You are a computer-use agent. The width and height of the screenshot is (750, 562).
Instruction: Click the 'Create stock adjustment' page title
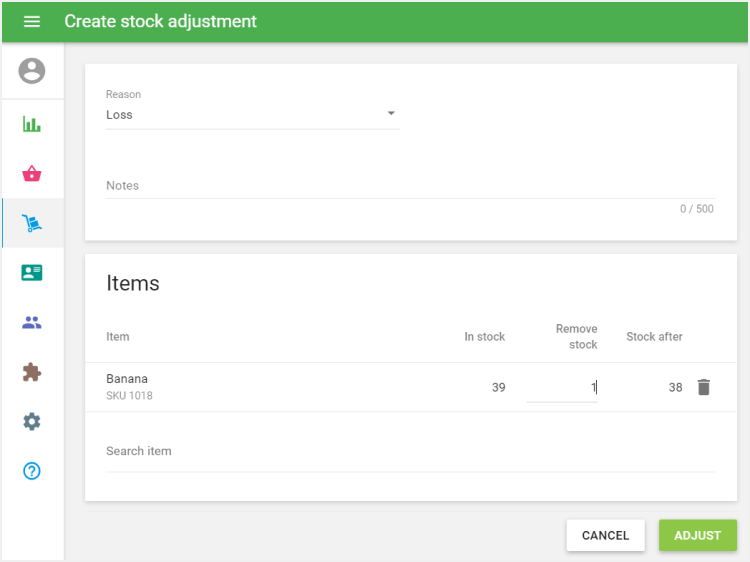[160, 21]
